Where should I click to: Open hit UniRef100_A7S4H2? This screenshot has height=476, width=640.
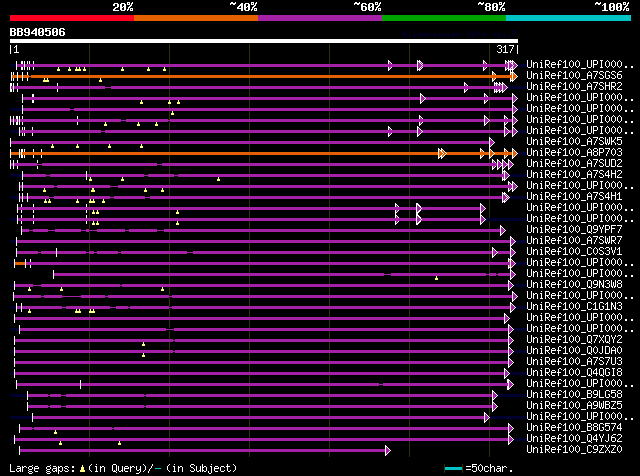(574, 175)
